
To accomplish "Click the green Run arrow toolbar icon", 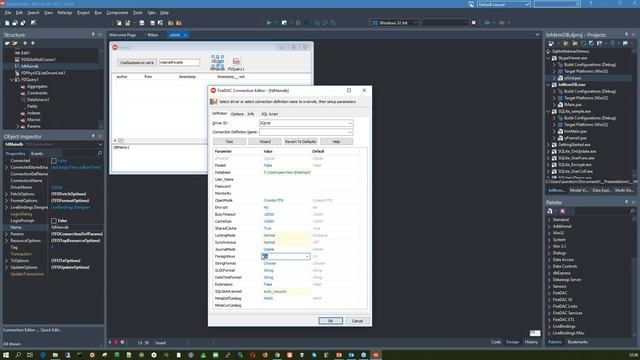I will coord(269,23).
